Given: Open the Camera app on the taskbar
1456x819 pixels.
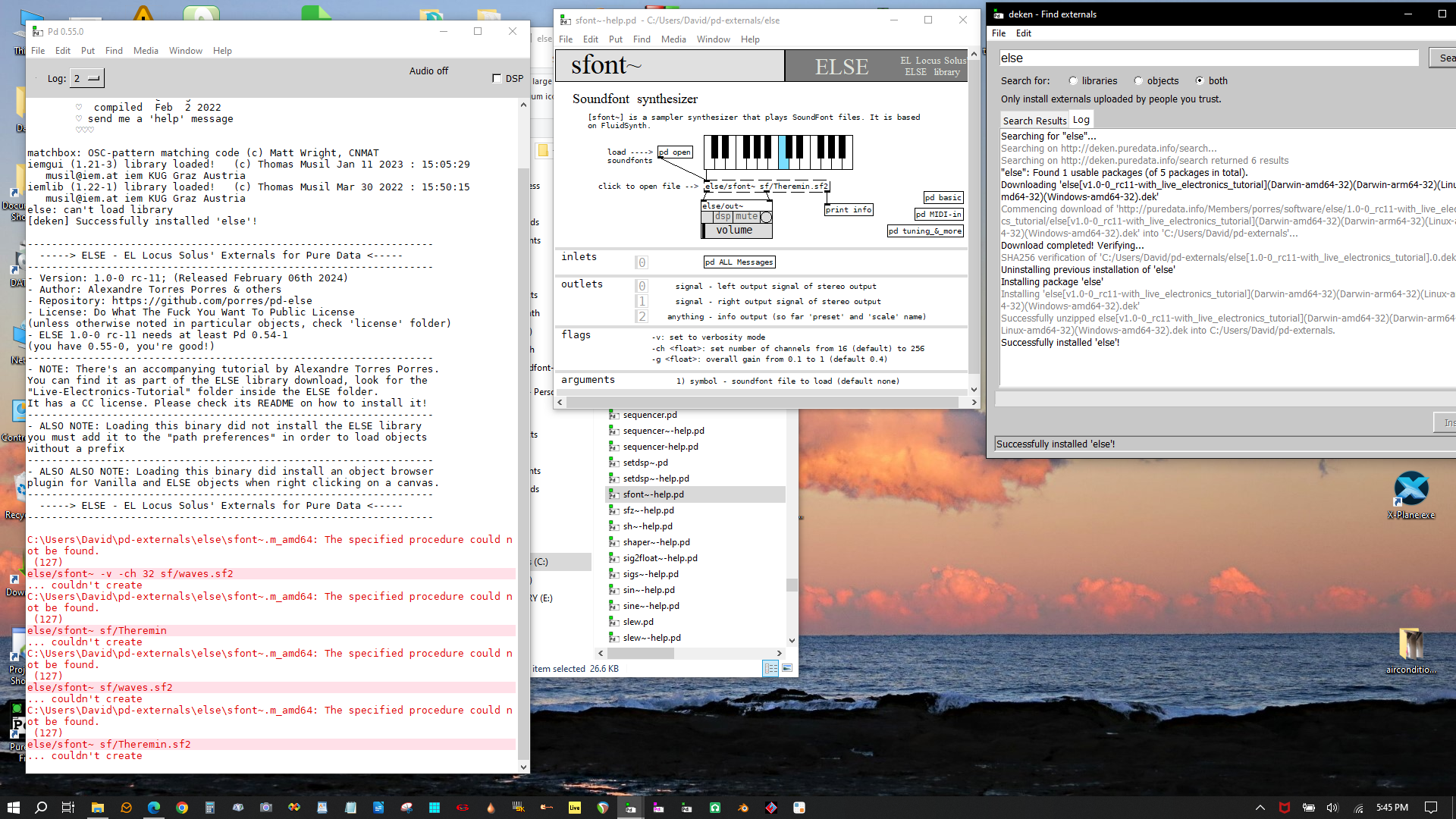Looking at the screenshot, I should 266,807.
